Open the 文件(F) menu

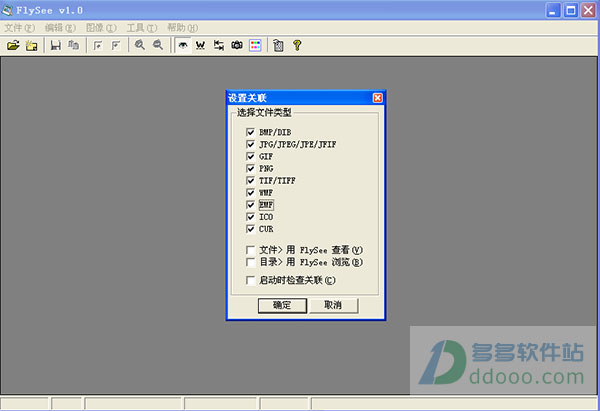(20, 28)
